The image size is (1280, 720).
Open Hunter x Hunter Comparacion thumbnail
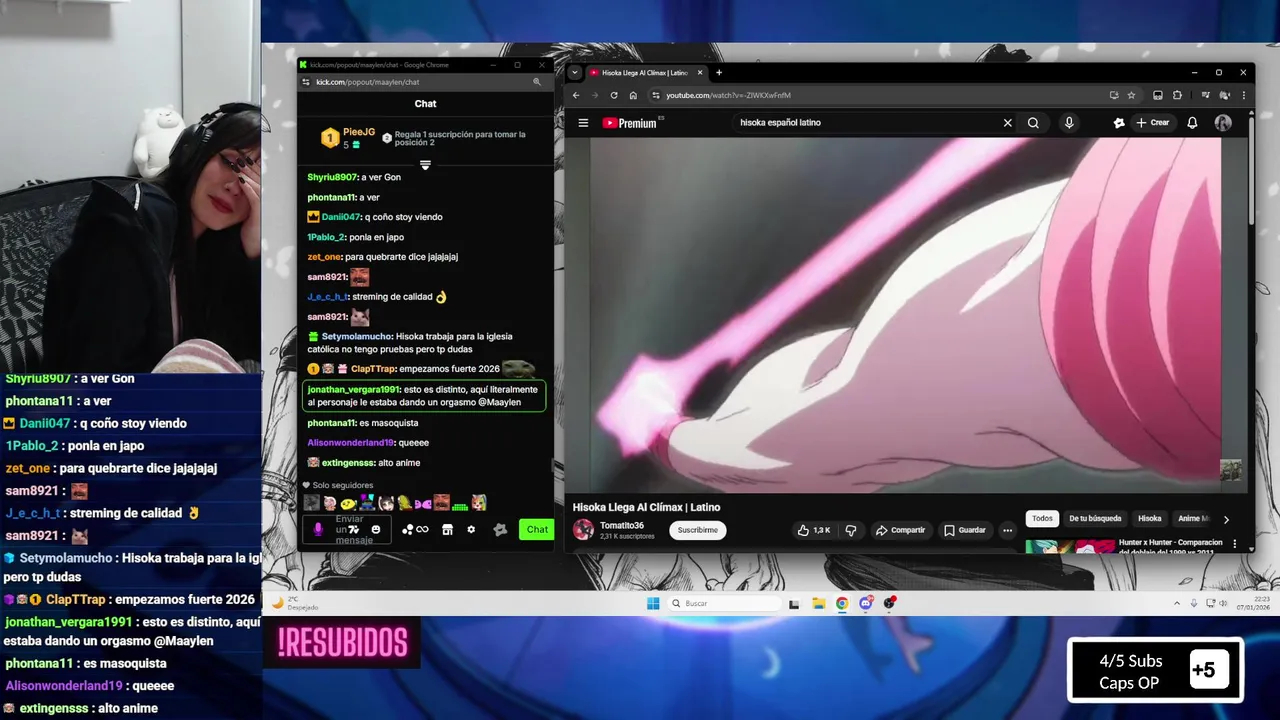[1068, 546]
